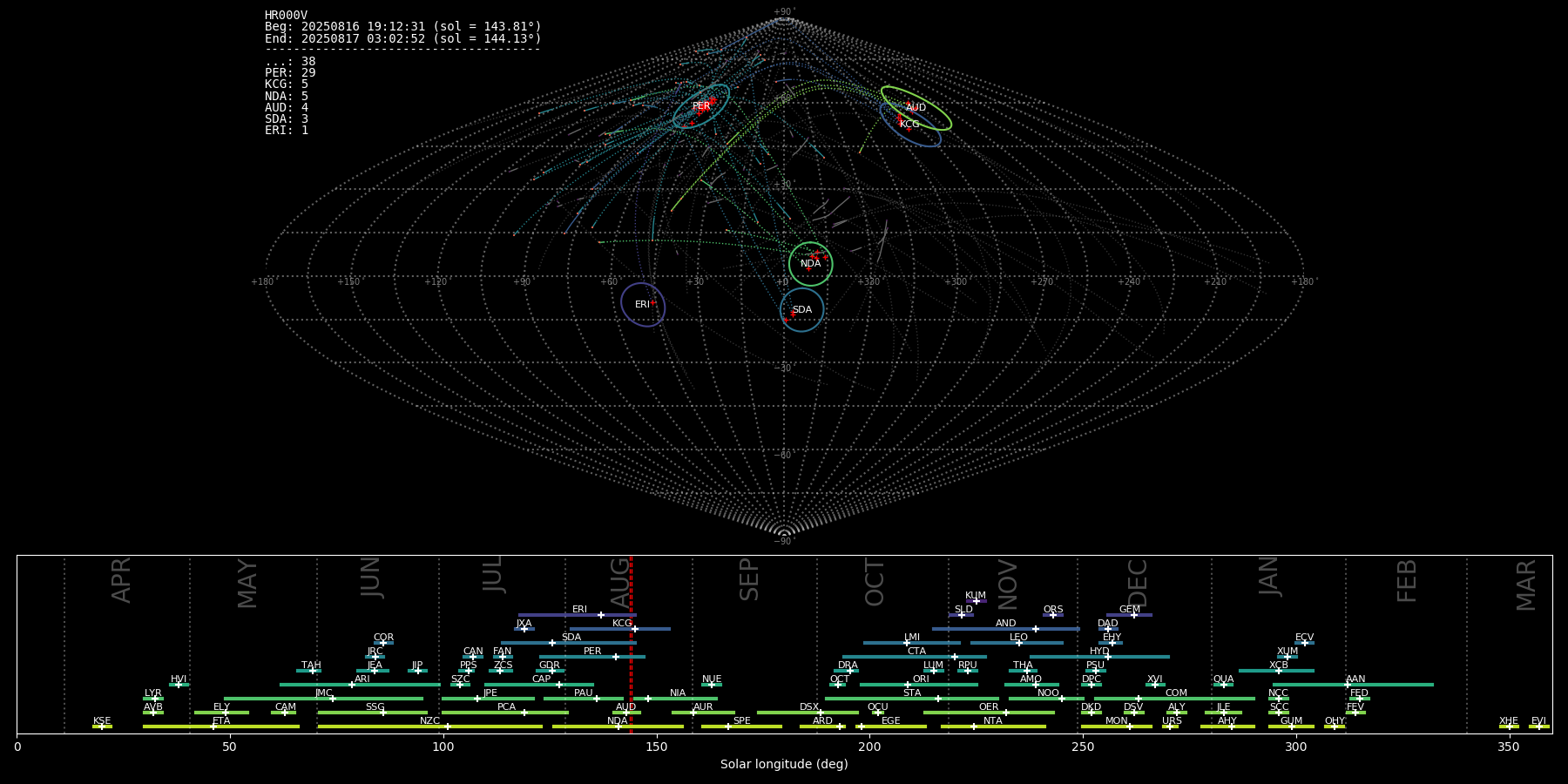Click the red dashed current solar longitude marker
Image resolution: width=1568 pixels, height=784 pixels.
631,645
